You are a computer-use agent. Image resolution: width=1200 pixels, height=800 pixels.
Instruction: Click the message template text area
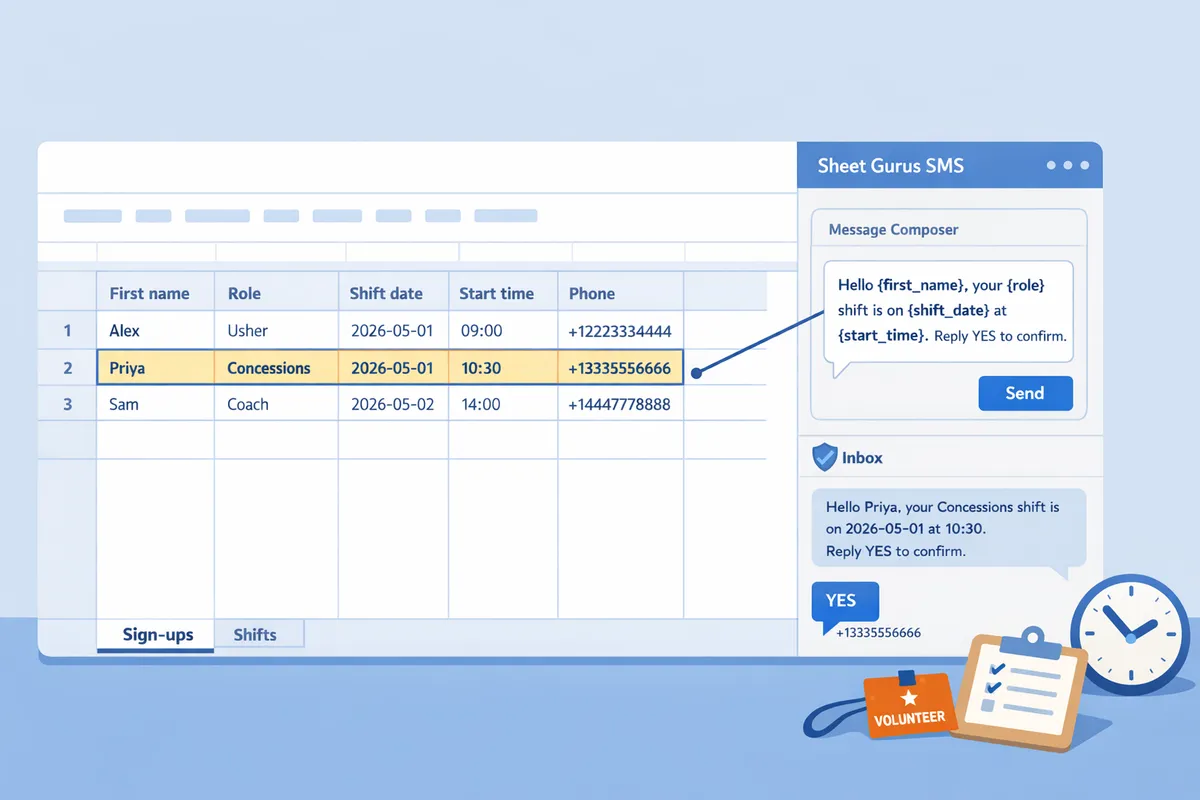tap(947, 311)
